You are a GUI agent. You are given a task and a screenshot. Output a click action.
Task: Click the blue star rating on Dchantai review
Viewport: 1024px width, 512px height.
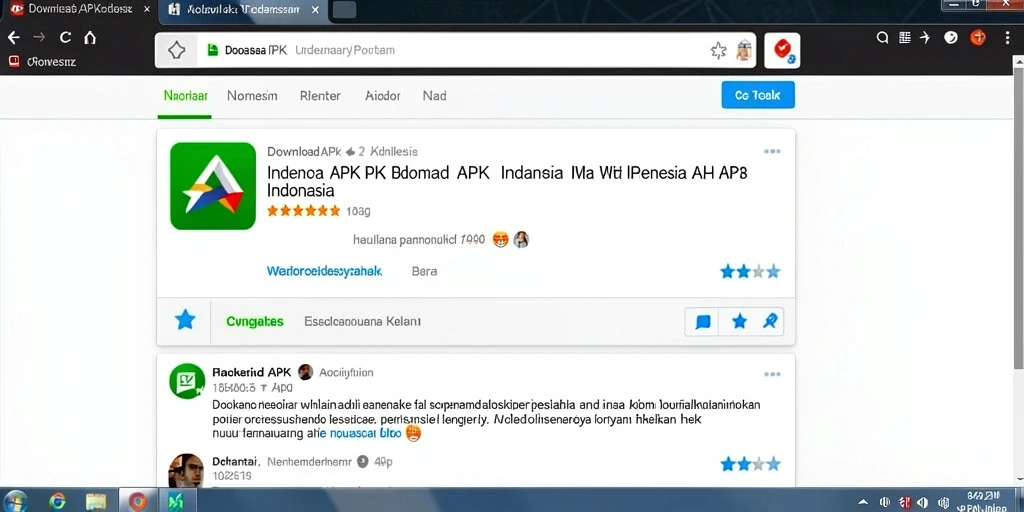coord(750,464)
